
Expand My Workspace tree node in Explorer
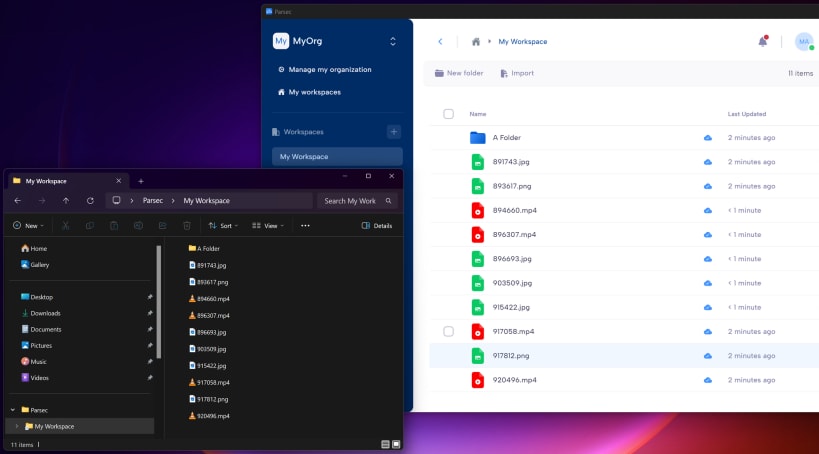tap(17, 426)
